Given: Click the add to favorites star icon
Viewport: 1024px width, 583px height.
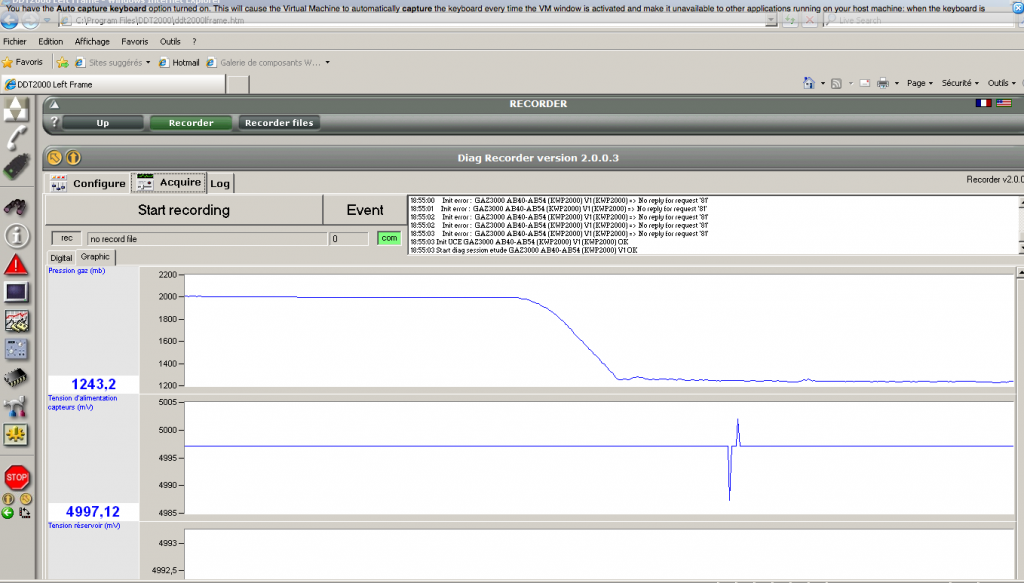Looking at the screenshot, I should (63, 63).
